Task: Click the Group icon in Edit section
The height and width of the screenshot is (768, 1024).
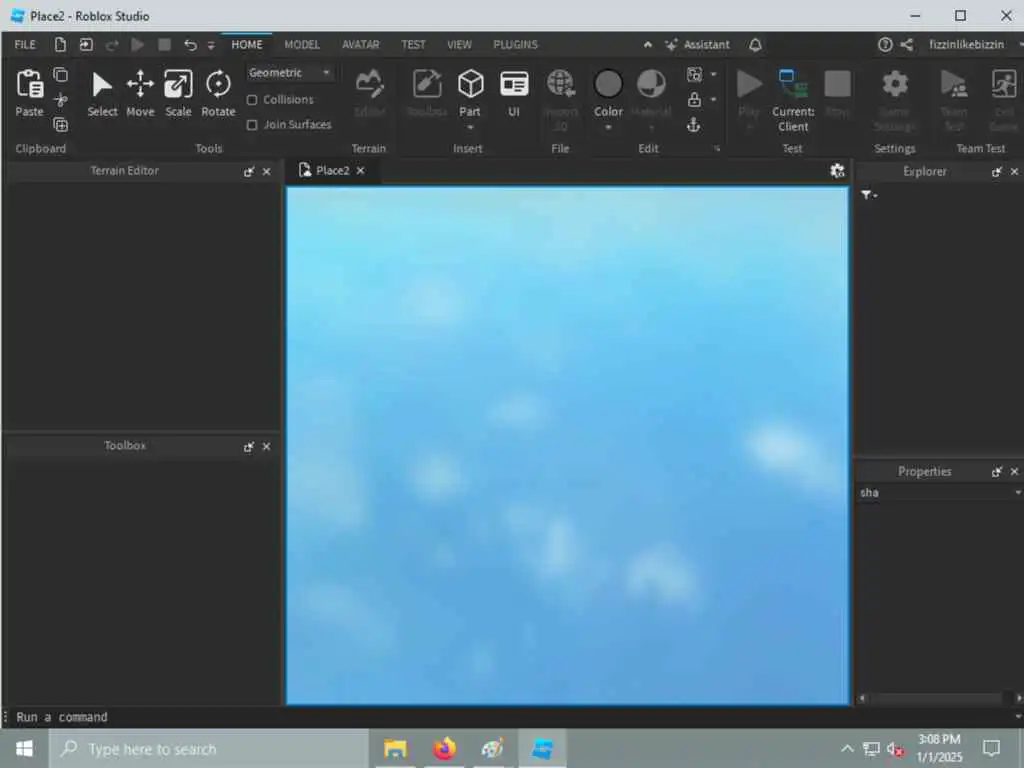Action: [694, 74]
